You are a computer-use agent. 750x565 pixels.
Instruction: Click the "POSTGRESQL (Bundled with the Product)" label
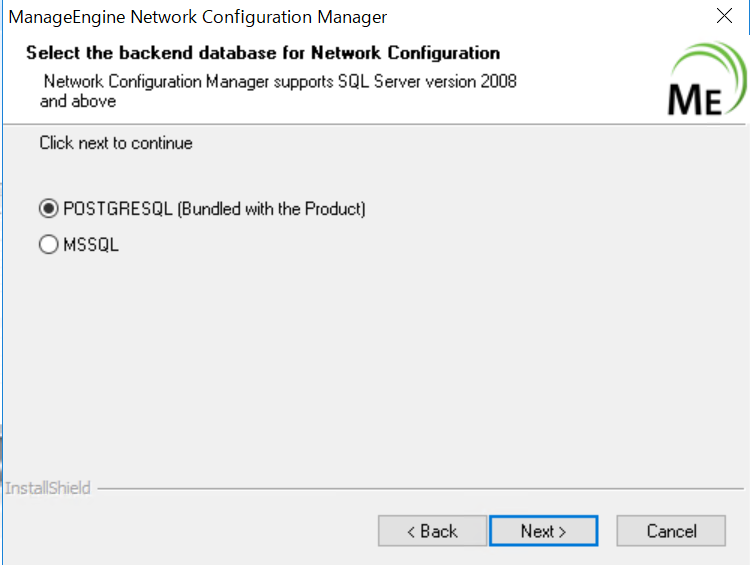(x=214, y=209)
